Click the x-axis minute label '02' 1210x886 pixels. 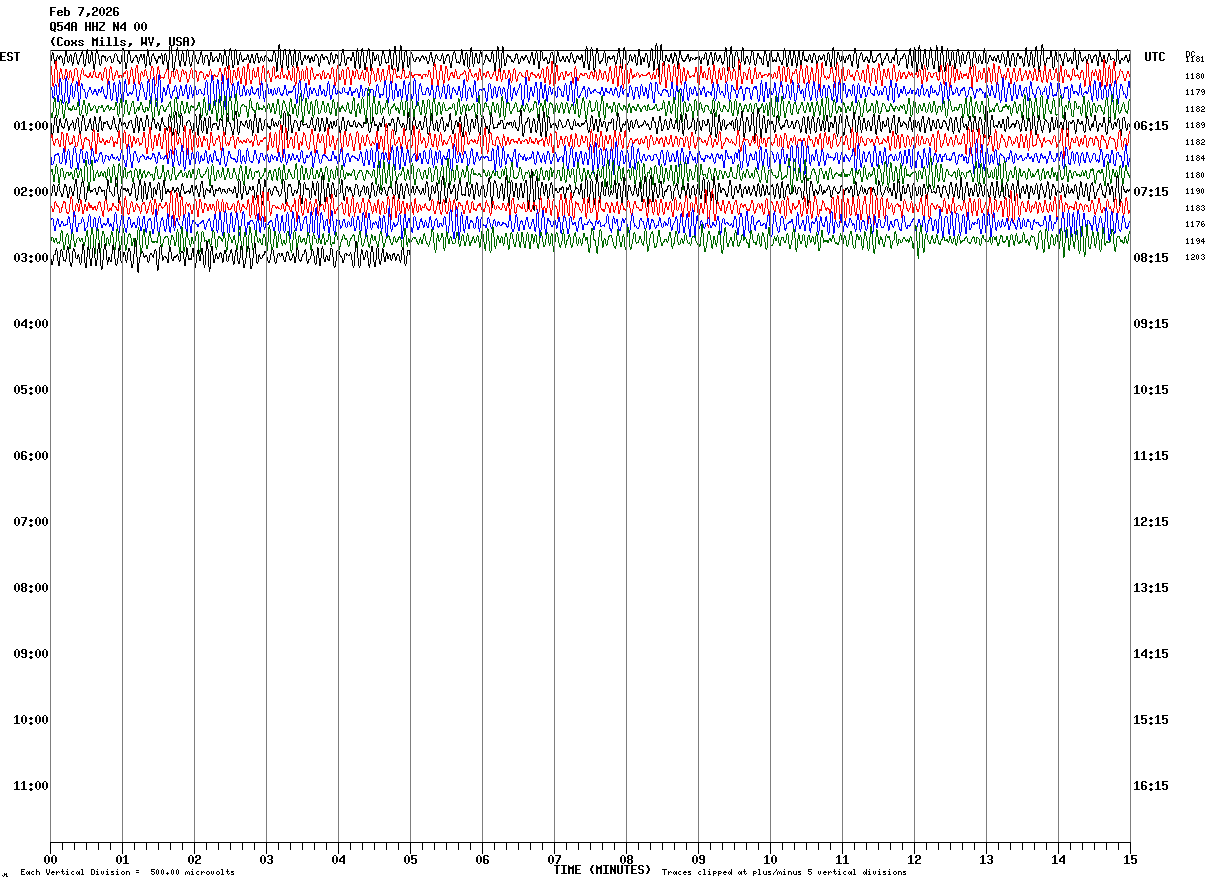(194, 859)
